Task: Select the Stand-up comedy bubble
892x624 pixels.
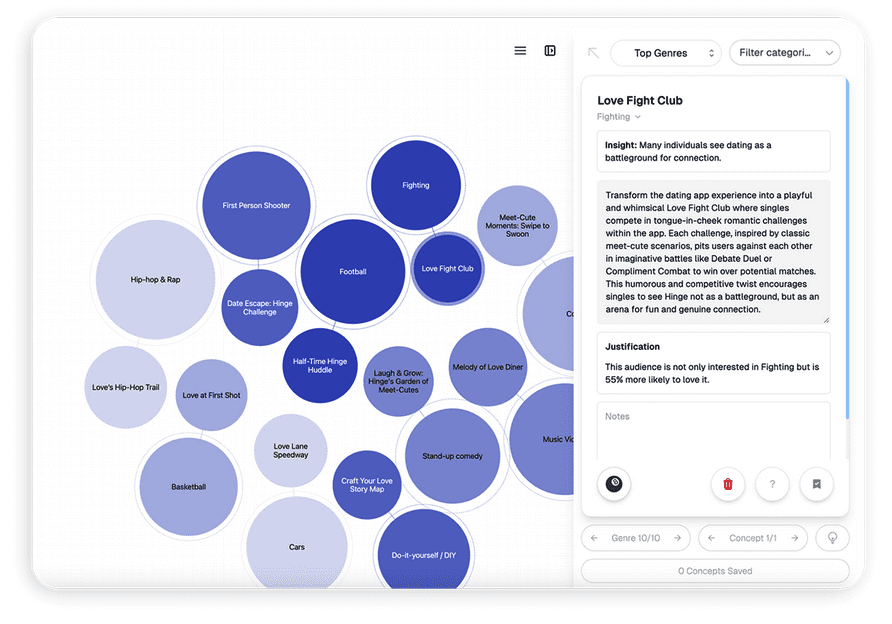Action: coord(452,456)
